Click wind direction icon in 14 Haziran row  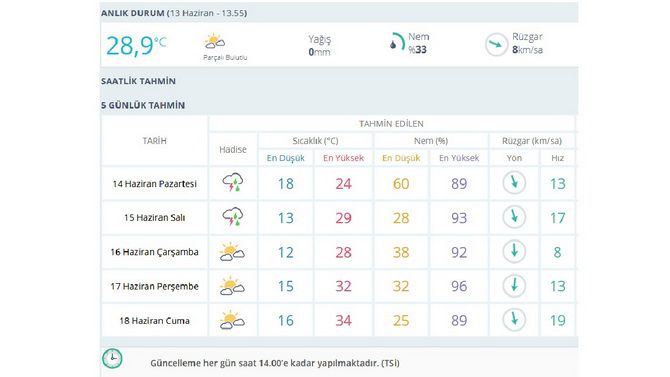tap(514, 183)
